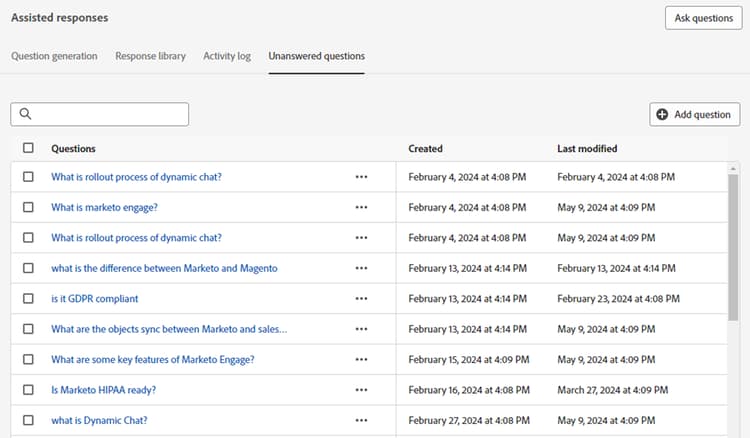Open more options for key features question
The image size is (750, 438).
pos(361,360)
